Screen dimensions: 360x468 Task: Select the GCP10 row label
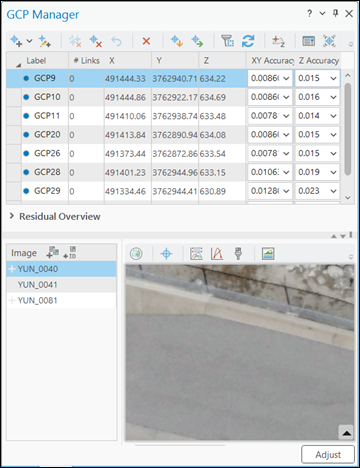pos(47,97)
